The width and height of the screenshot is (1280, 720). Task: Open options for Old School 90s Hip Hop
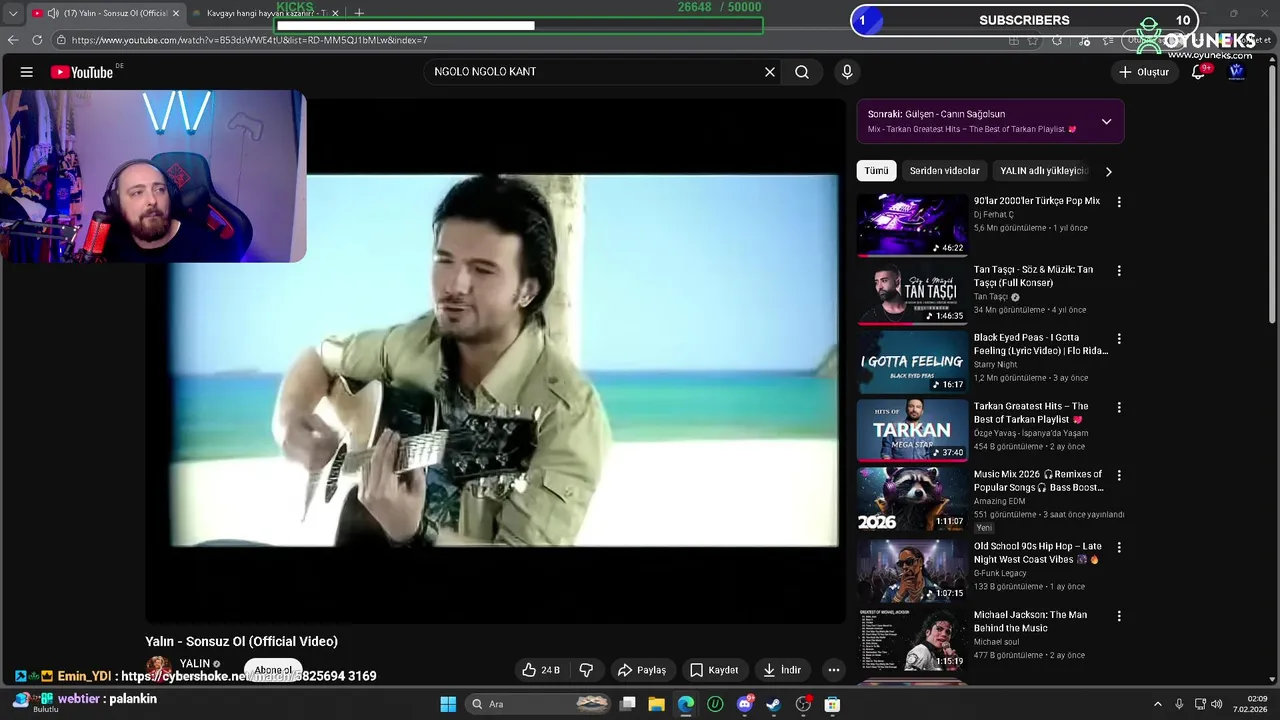click(x=1119, y=548)
